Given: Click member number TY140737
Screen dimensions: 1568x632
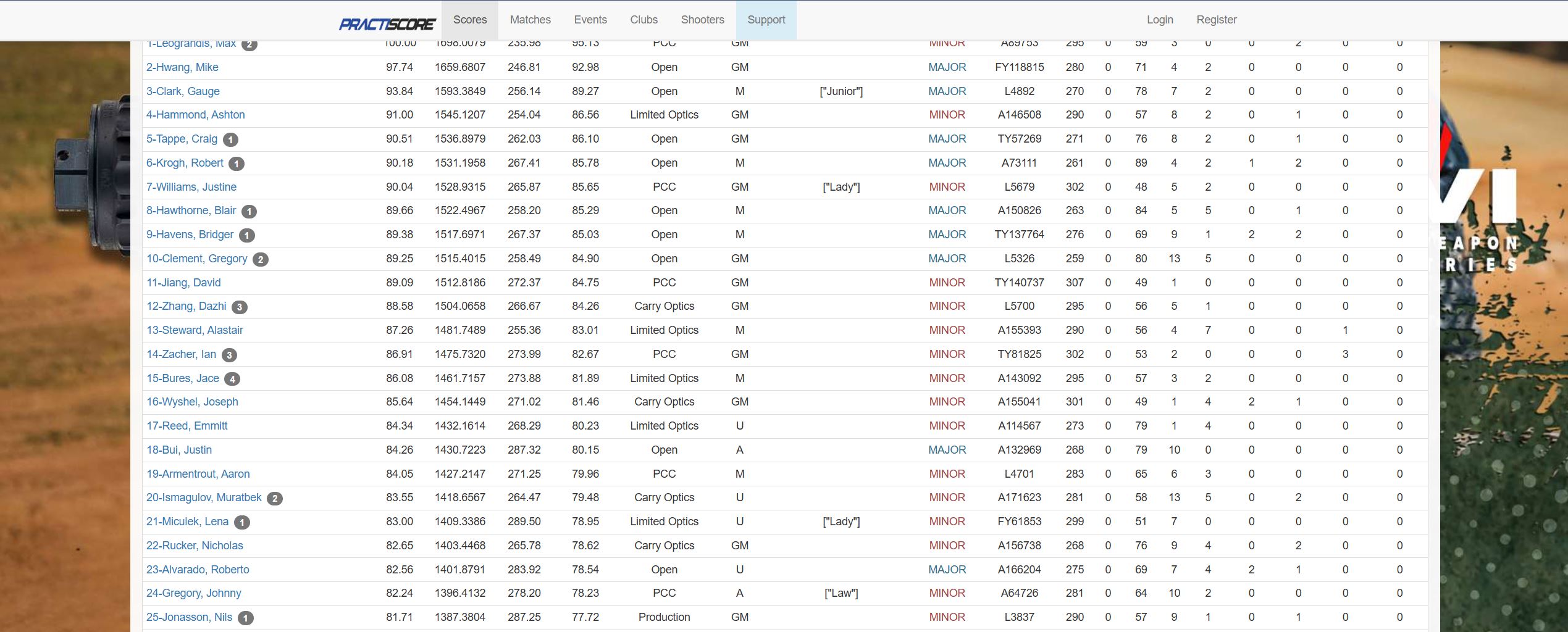Looking at the screenshot, I should tap(1020, 283).
